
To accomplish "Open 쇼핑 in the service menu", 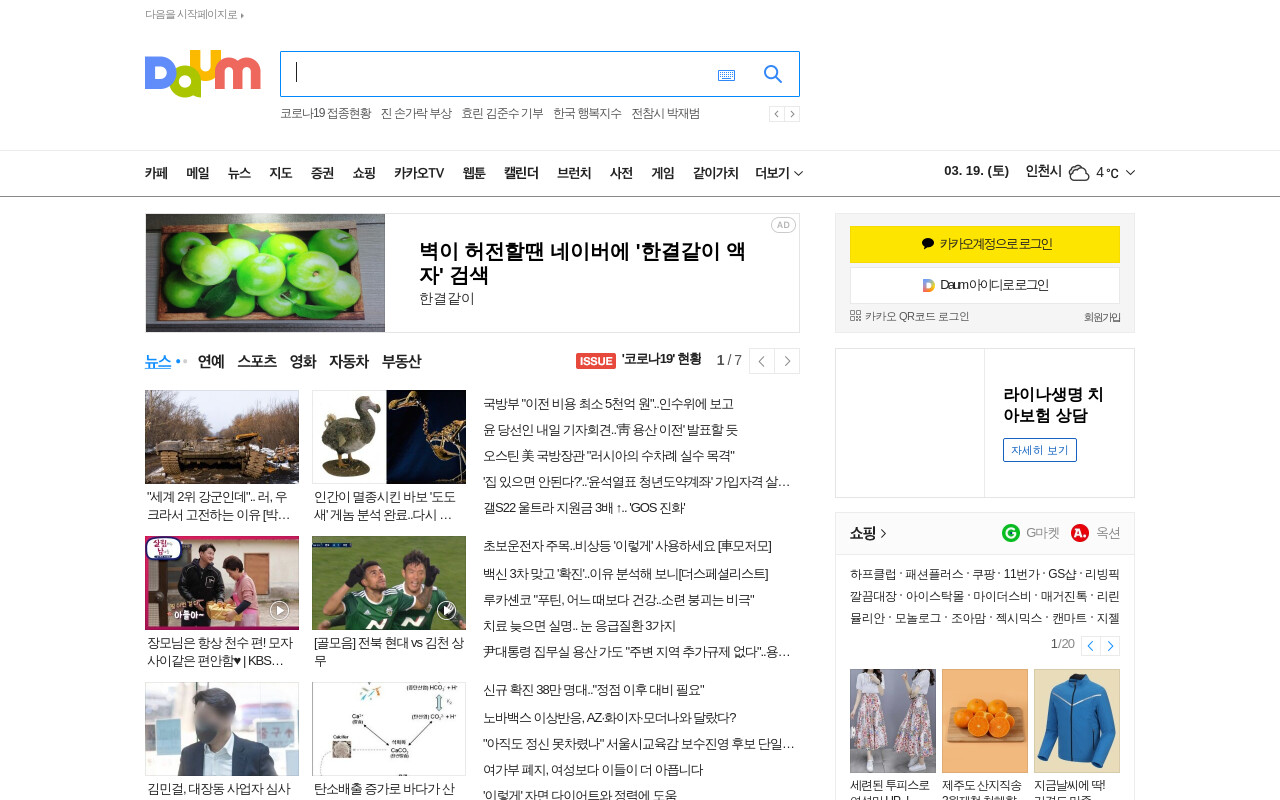I will tap(364, 173).
